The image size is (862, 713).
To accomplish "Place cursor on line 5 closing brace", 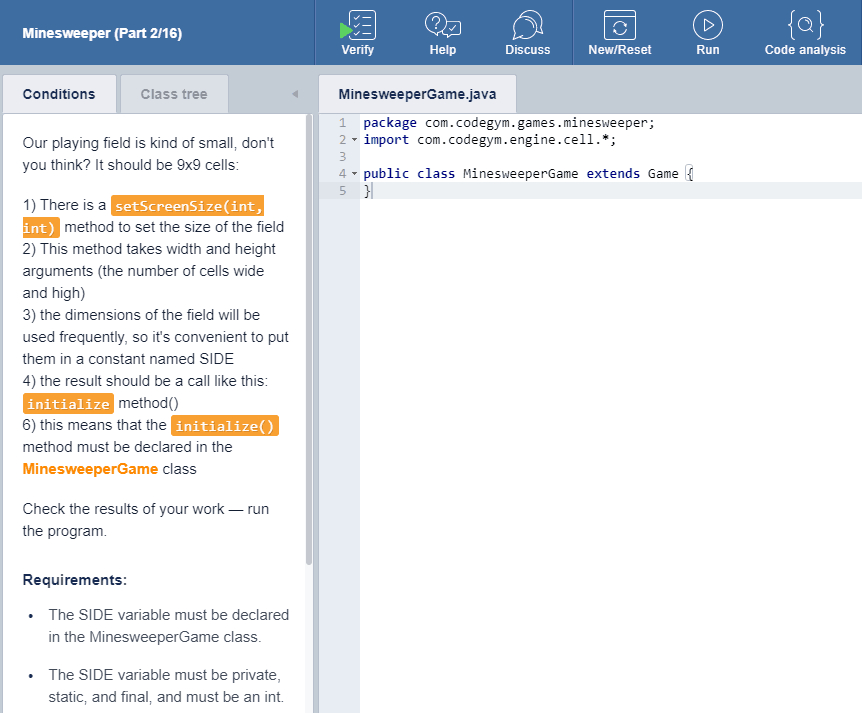I will pos(367,191).
